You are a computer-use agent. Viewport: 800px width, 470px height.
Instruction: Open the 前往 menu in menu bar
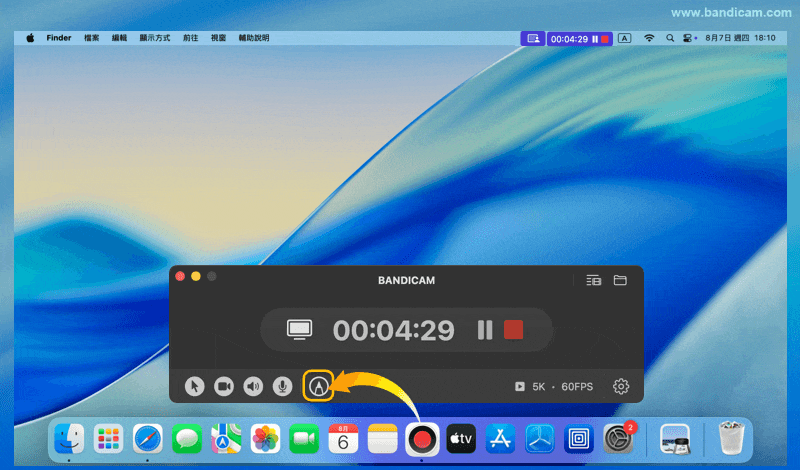190,38
